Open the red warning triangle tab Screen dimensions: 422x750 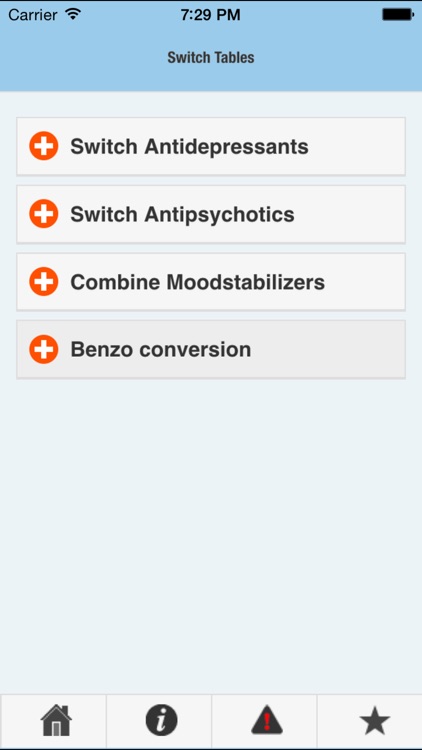[x=267, y=720]
